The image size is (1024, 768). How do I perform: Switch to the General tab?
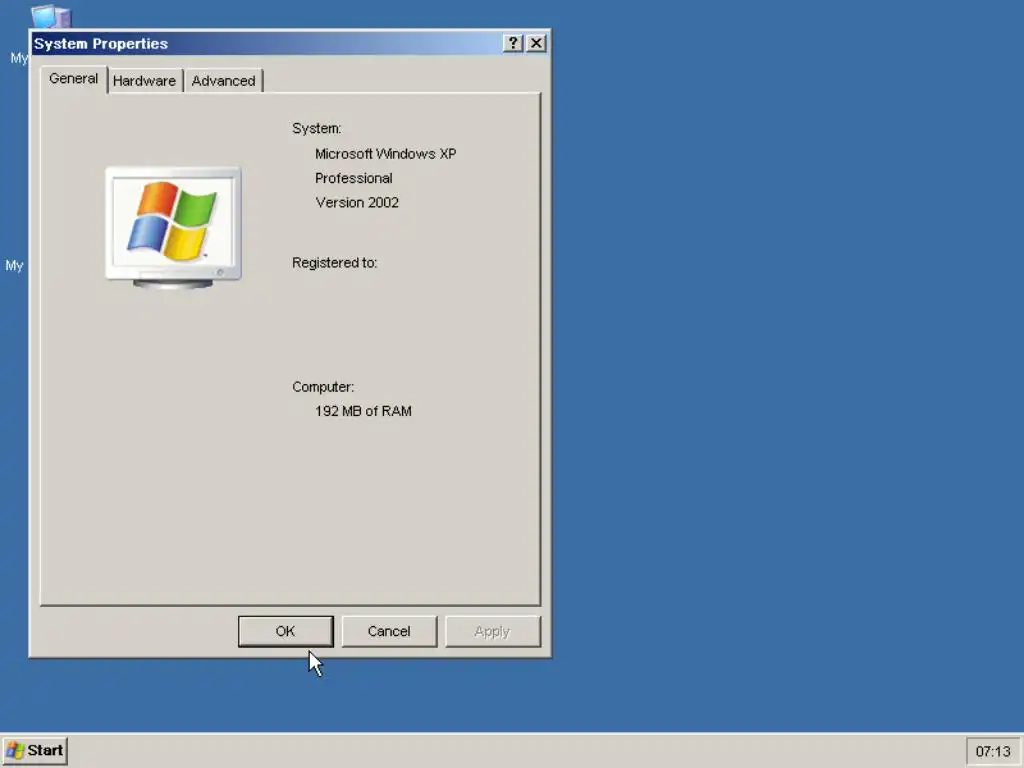(x=73, y=79)
